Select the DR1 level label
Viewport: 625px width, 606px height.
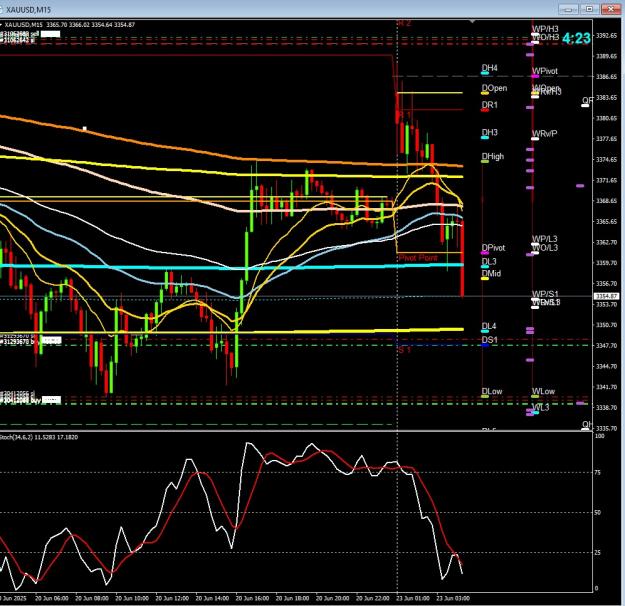(489, 105)
